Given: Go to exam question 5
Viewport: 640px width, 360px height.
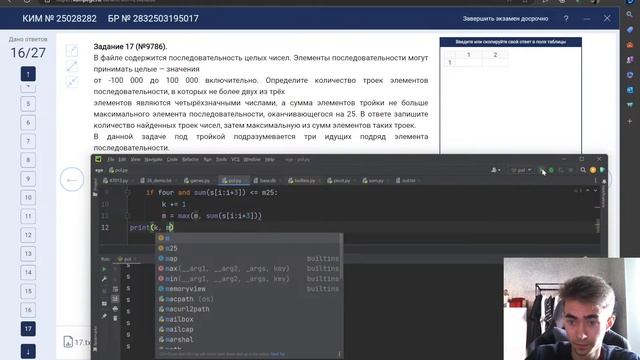Looking at the screenshot, I should click(28, 104).
